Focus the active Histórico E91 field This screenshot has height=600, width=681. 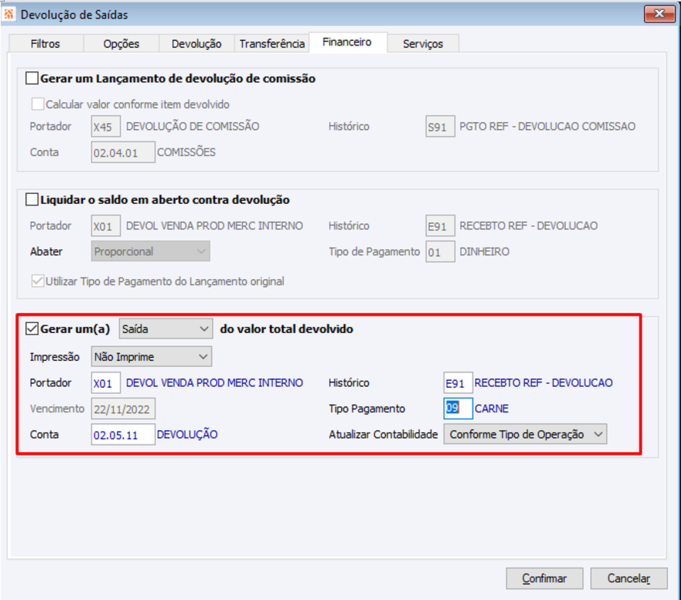coord(458,383)
